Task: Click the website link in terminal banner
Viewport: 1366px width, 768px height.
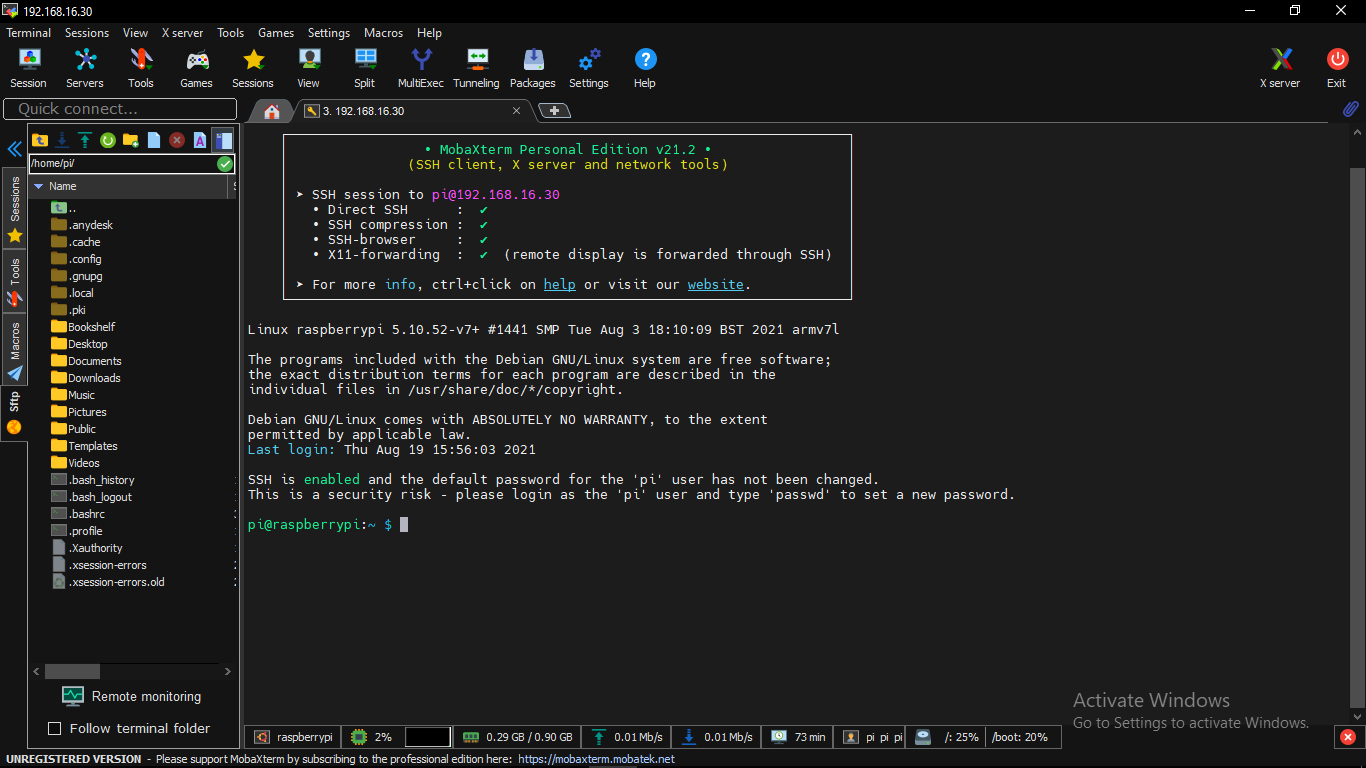Action: [x=715, y=284]
